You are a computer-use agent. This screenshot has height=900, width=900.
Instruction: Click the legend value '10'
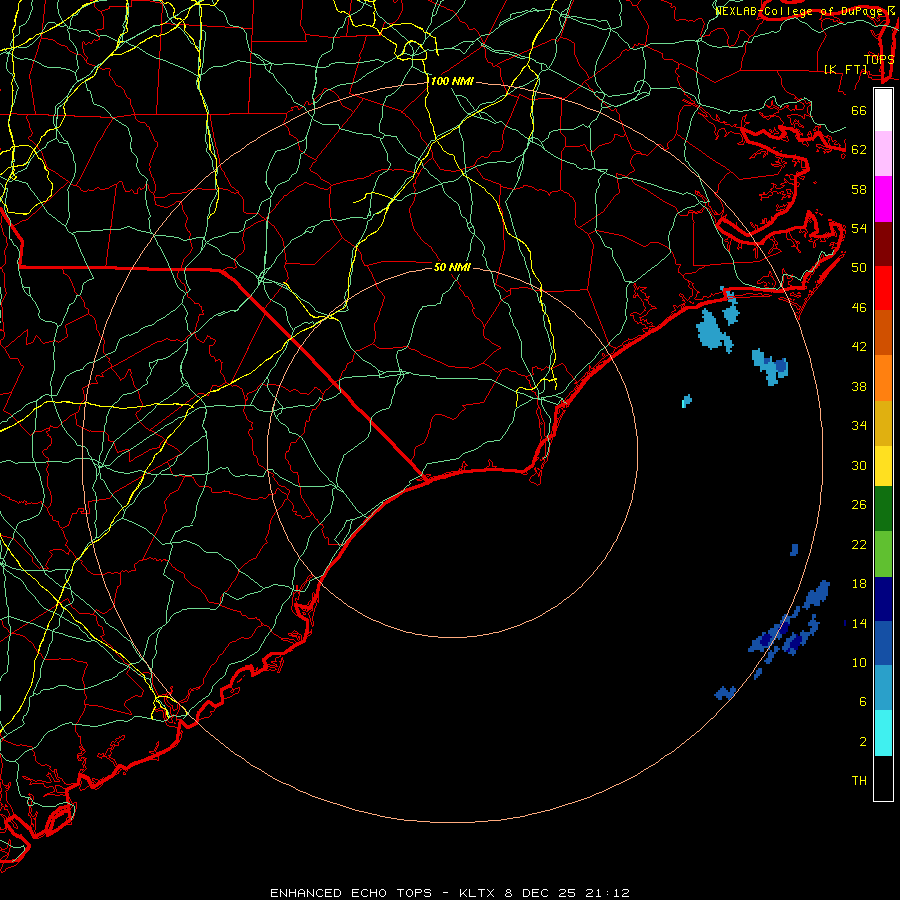[x=859, y=662]
